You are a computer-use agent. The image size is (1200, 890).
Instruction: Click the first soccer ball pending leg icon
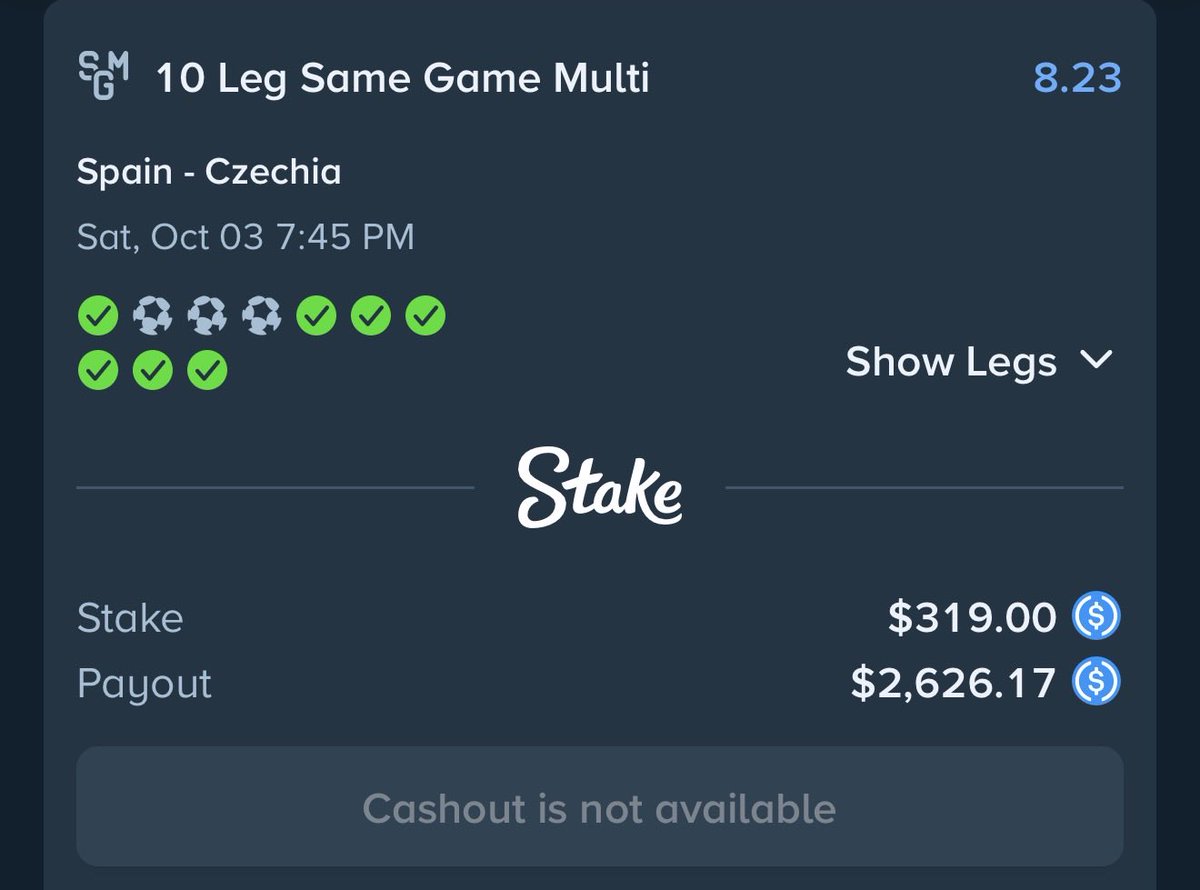coord(152,317)
